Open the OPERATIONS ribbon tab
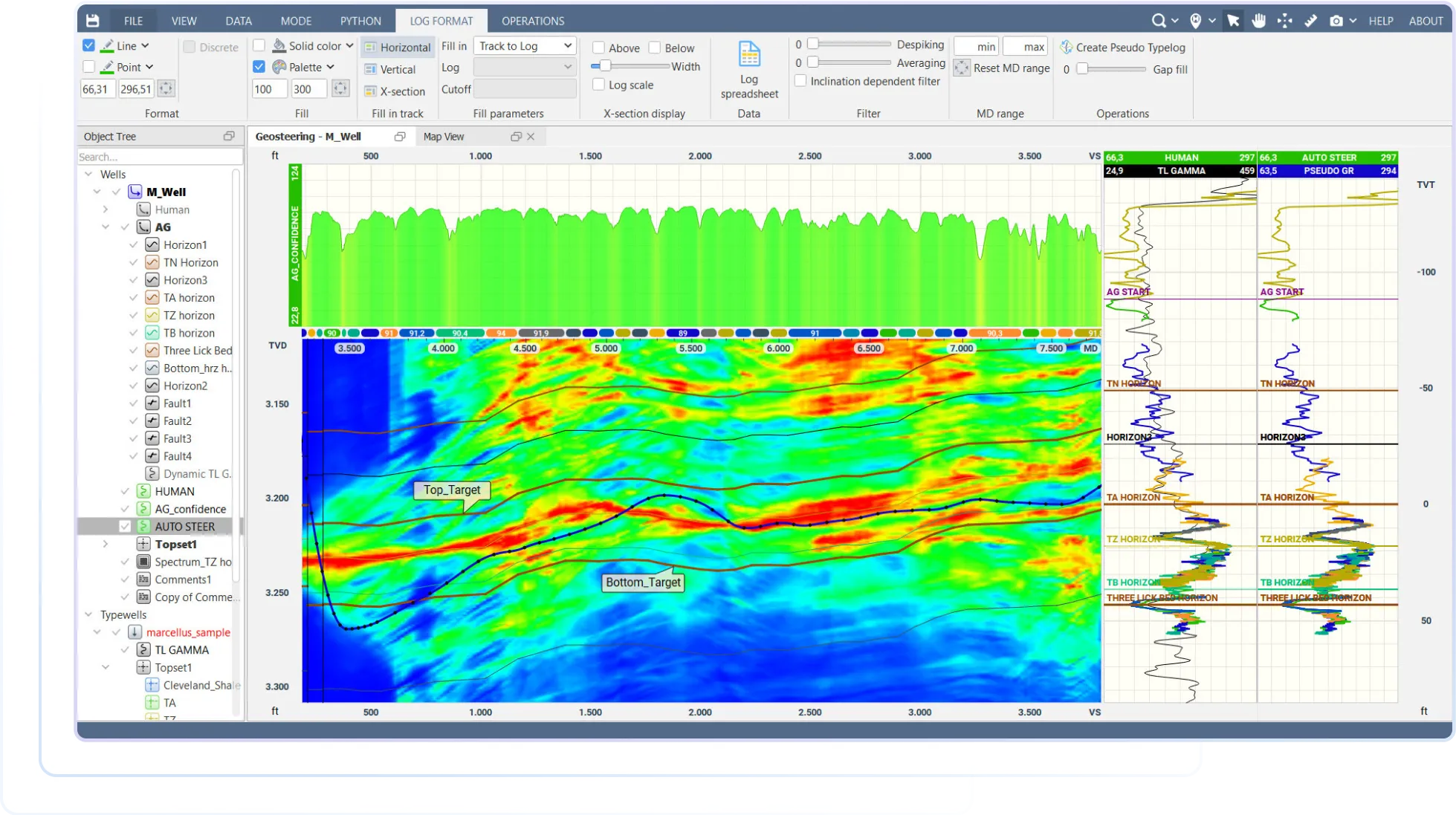 pos(532,21)
